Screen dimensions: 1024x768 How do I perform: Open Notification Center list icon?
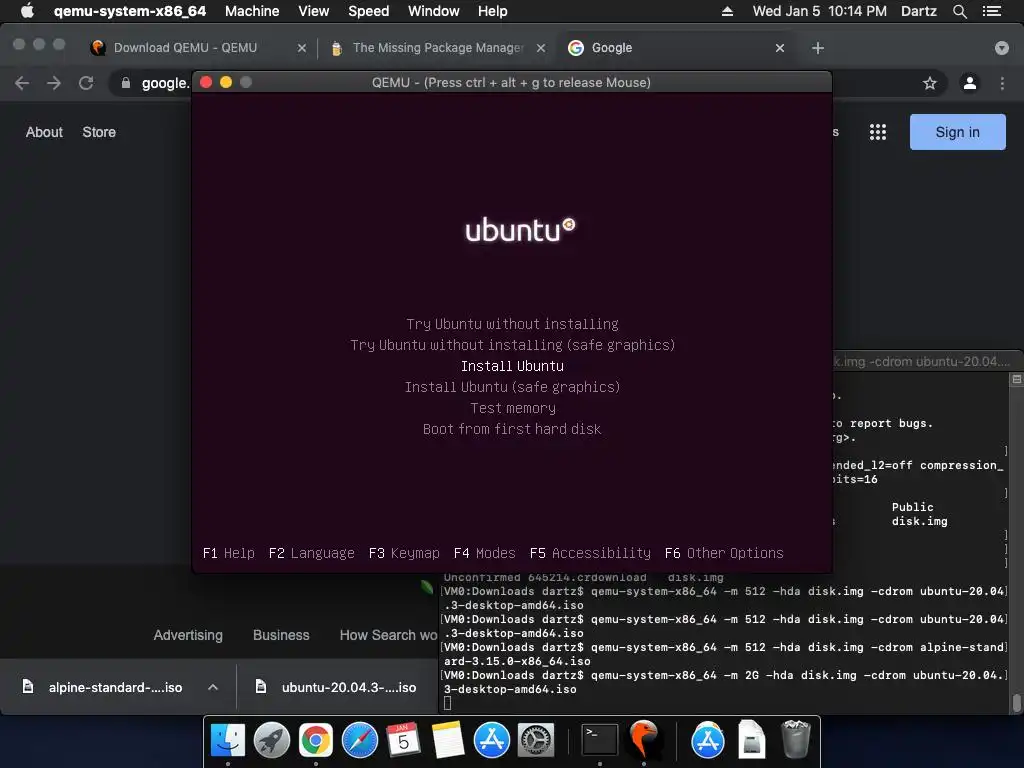[991, 11]
